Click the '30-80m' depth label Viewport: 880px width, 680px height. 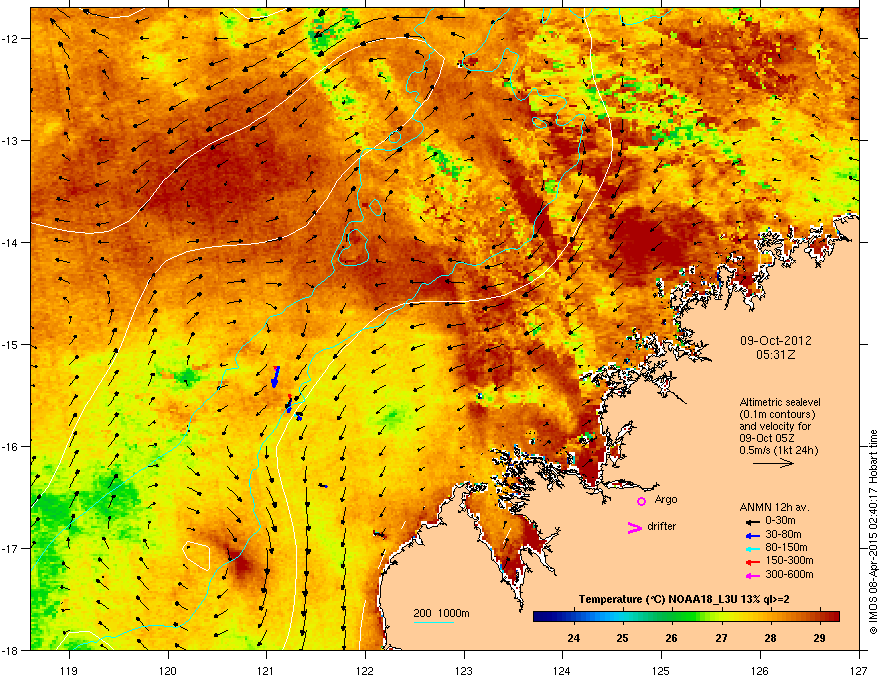pyautogui.click(x=783, y=534)
